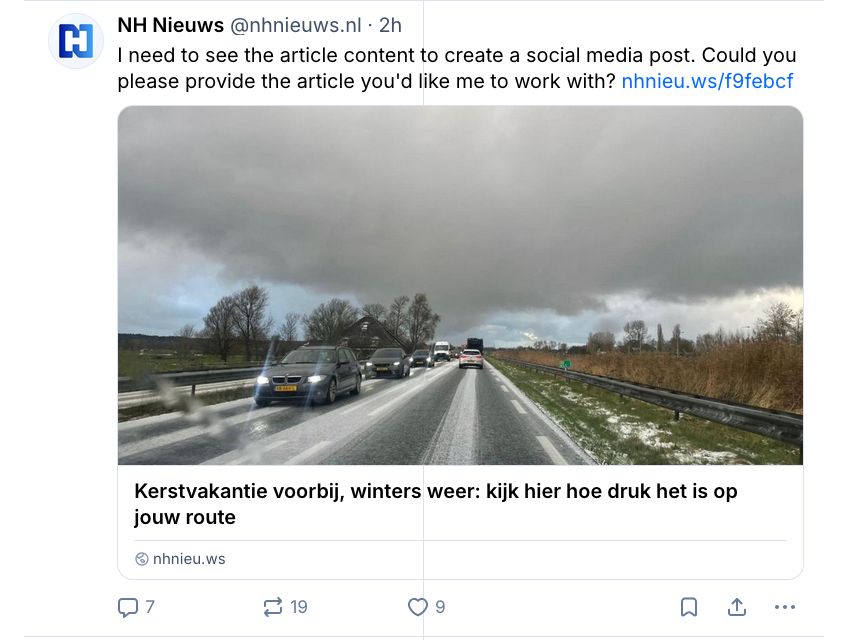
Task: Click the like count of 9
Action: coord(440,607)
